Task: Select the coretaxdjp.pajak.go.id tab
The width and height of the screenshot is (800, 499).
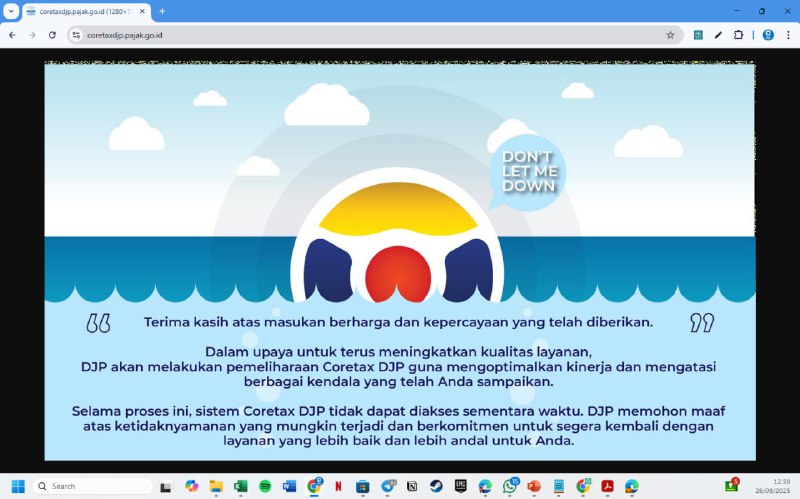Action: point(85,11)
